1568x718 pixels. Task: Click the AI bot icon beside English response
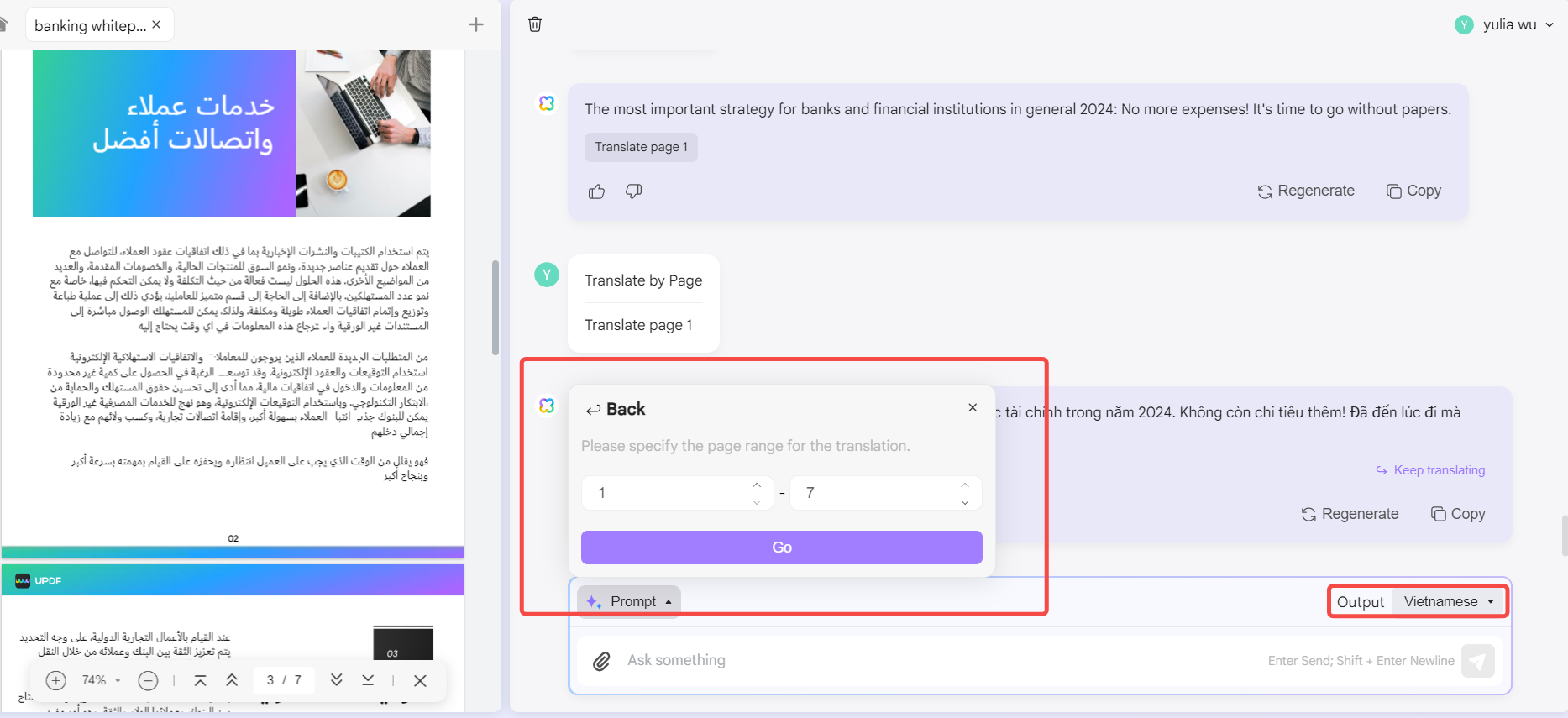pos(547,102)
